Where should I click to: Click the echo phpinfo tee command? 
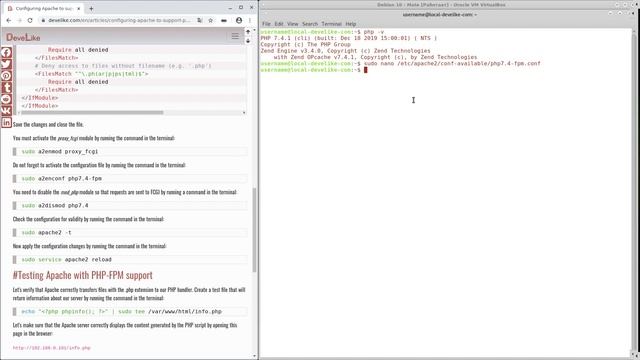122,311
